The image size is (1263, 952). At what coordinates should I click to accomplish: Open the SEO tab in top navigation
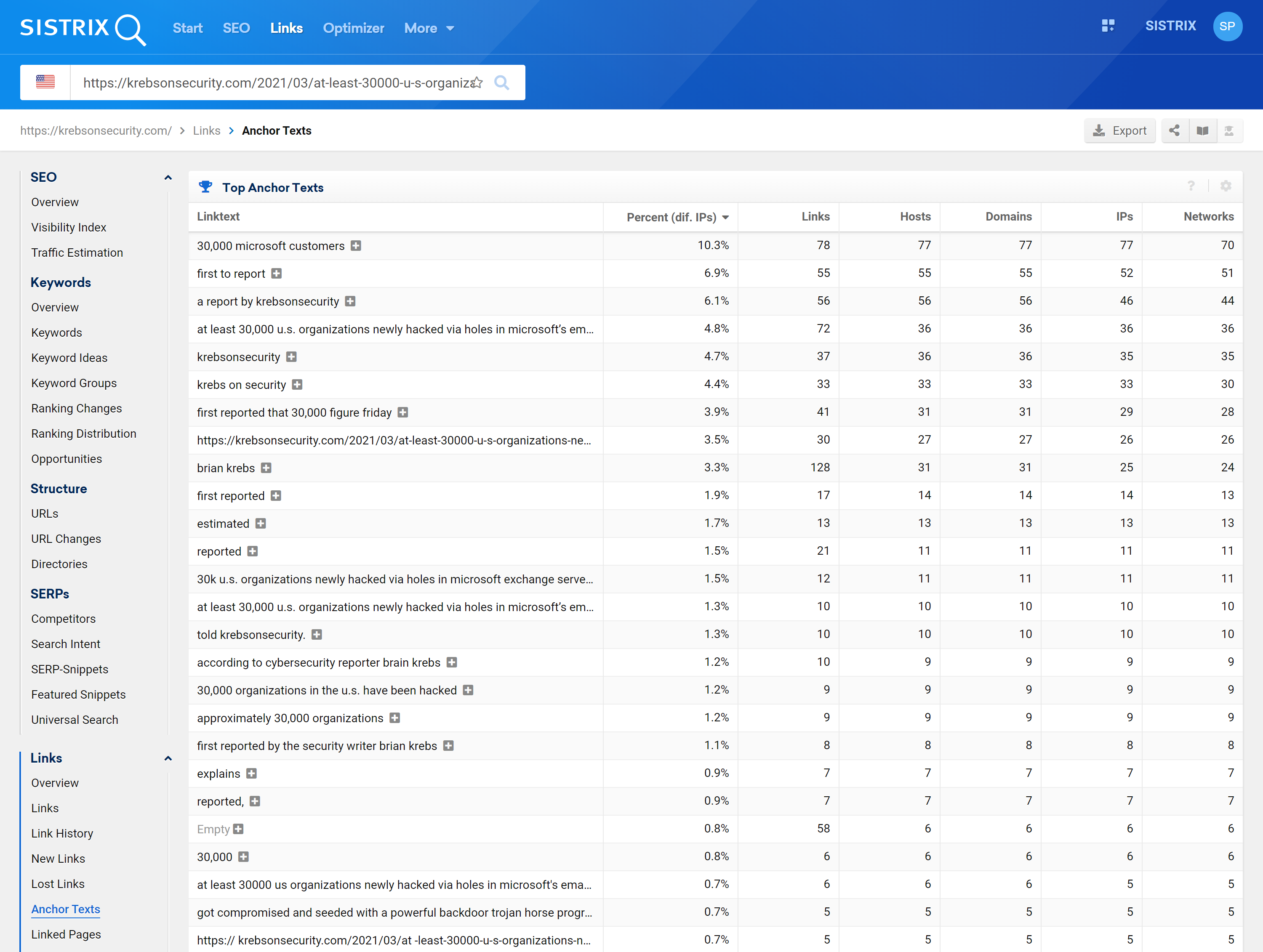tap(236, 28)
